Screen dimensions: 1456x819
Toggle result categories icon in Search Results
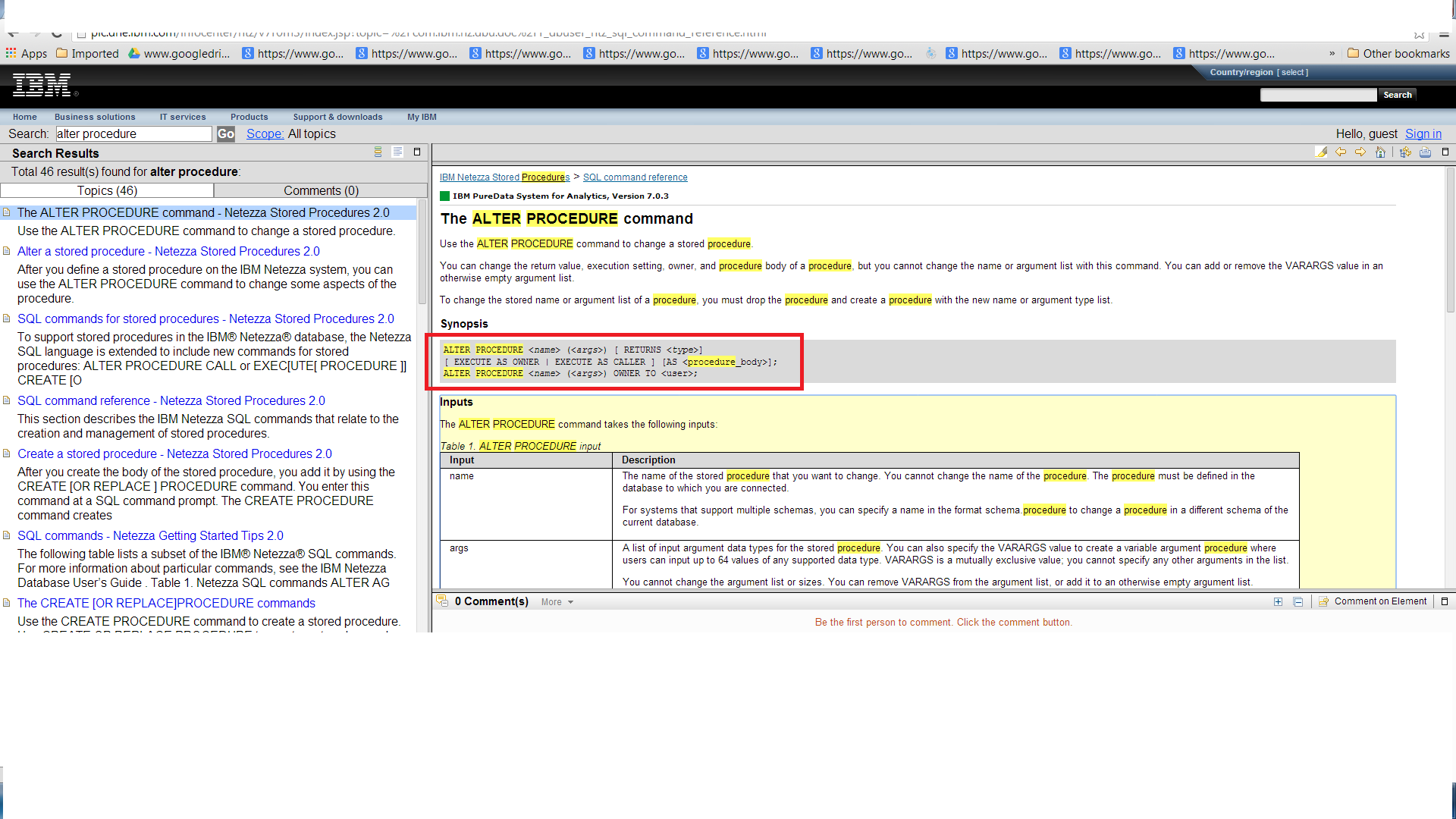click(378, 152)
